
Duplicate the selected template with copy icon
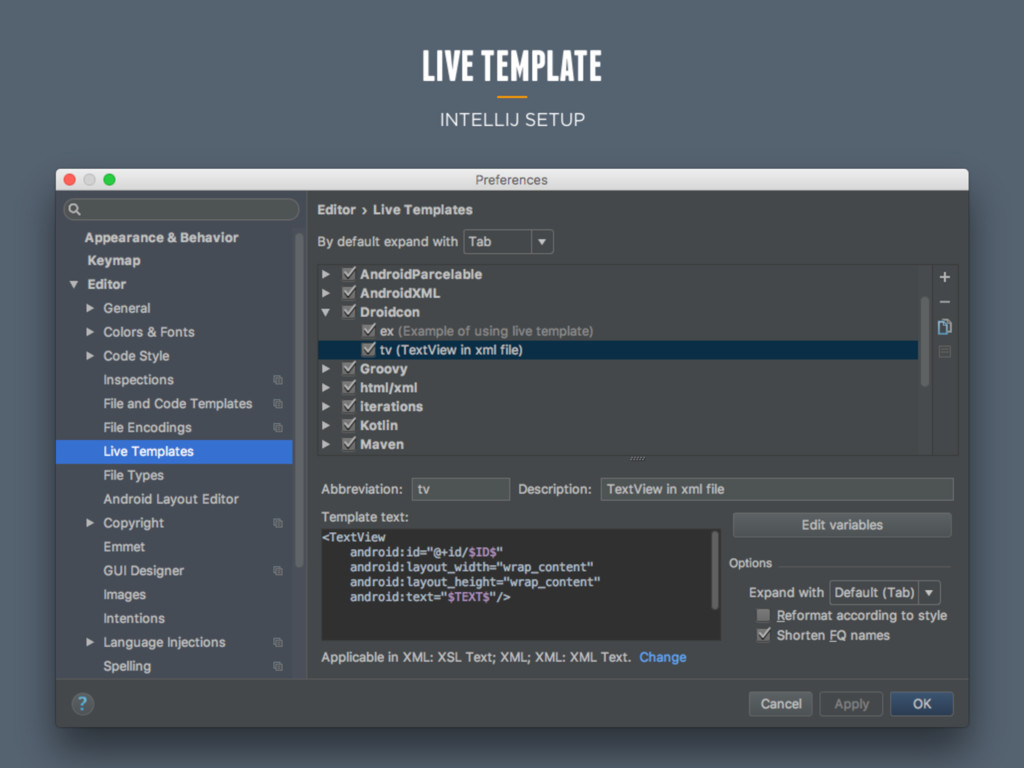coord(944,327)
